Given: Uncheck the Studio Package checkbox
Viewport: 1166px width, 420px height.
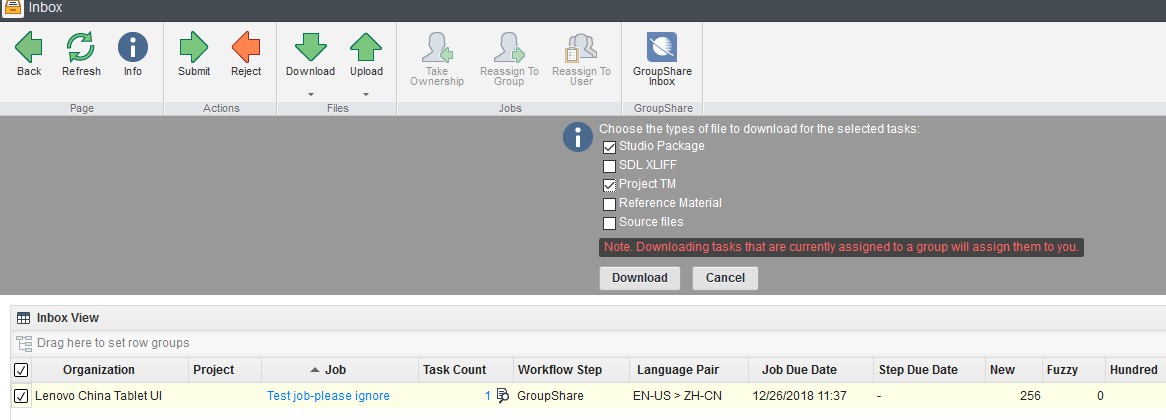Looking at the screenshot, I should [x=609, y=147].
